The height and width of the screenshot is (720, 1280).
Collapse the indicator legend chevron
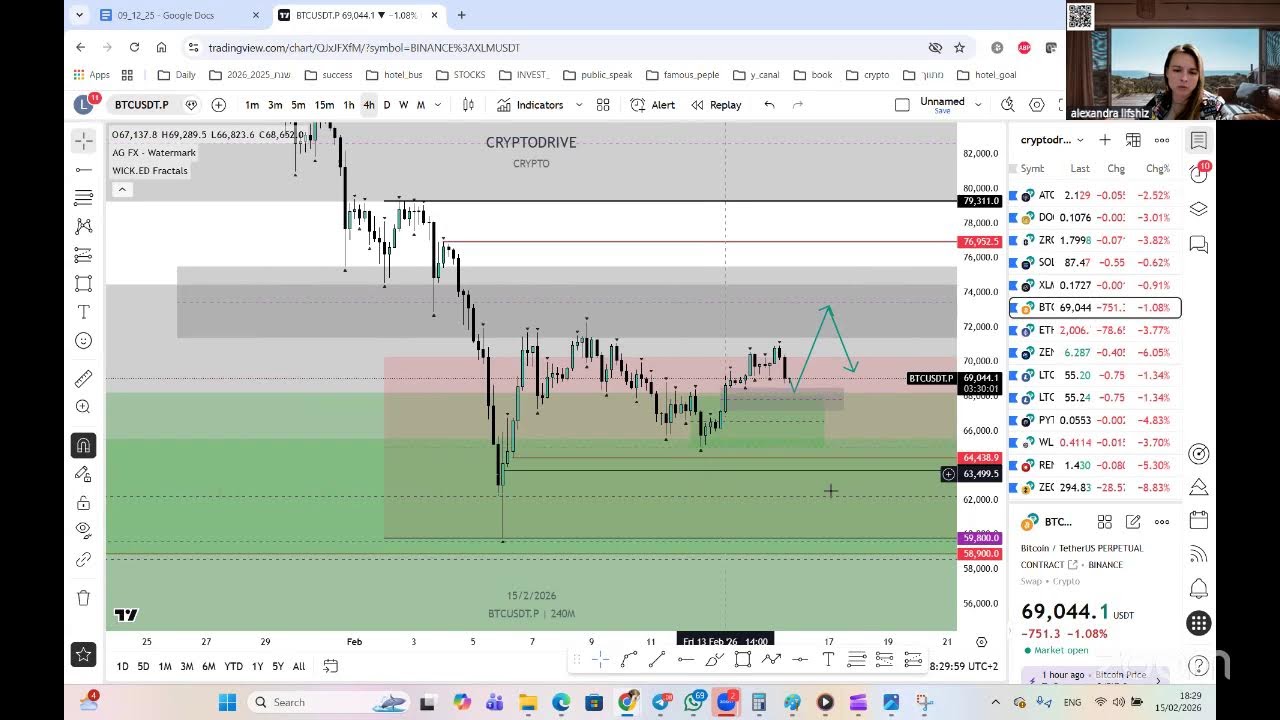click(122, 189)
